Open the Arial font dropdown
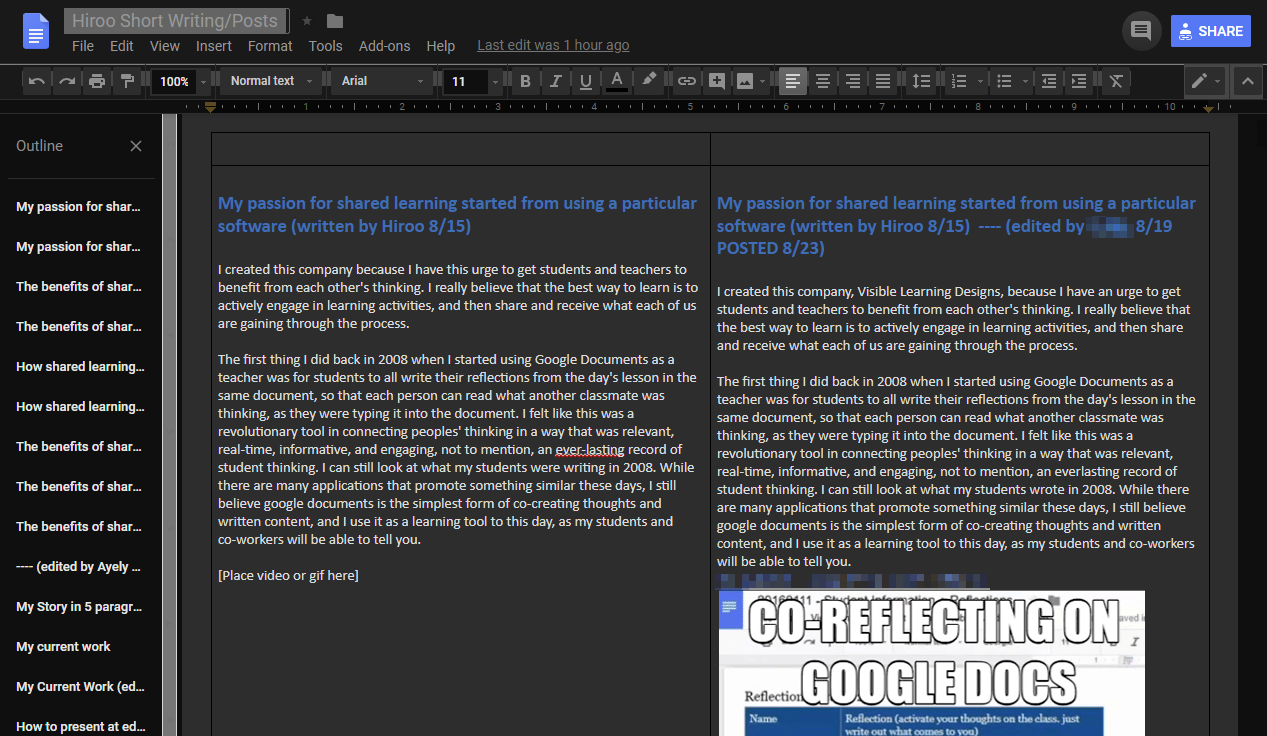 tap(384, 81)
